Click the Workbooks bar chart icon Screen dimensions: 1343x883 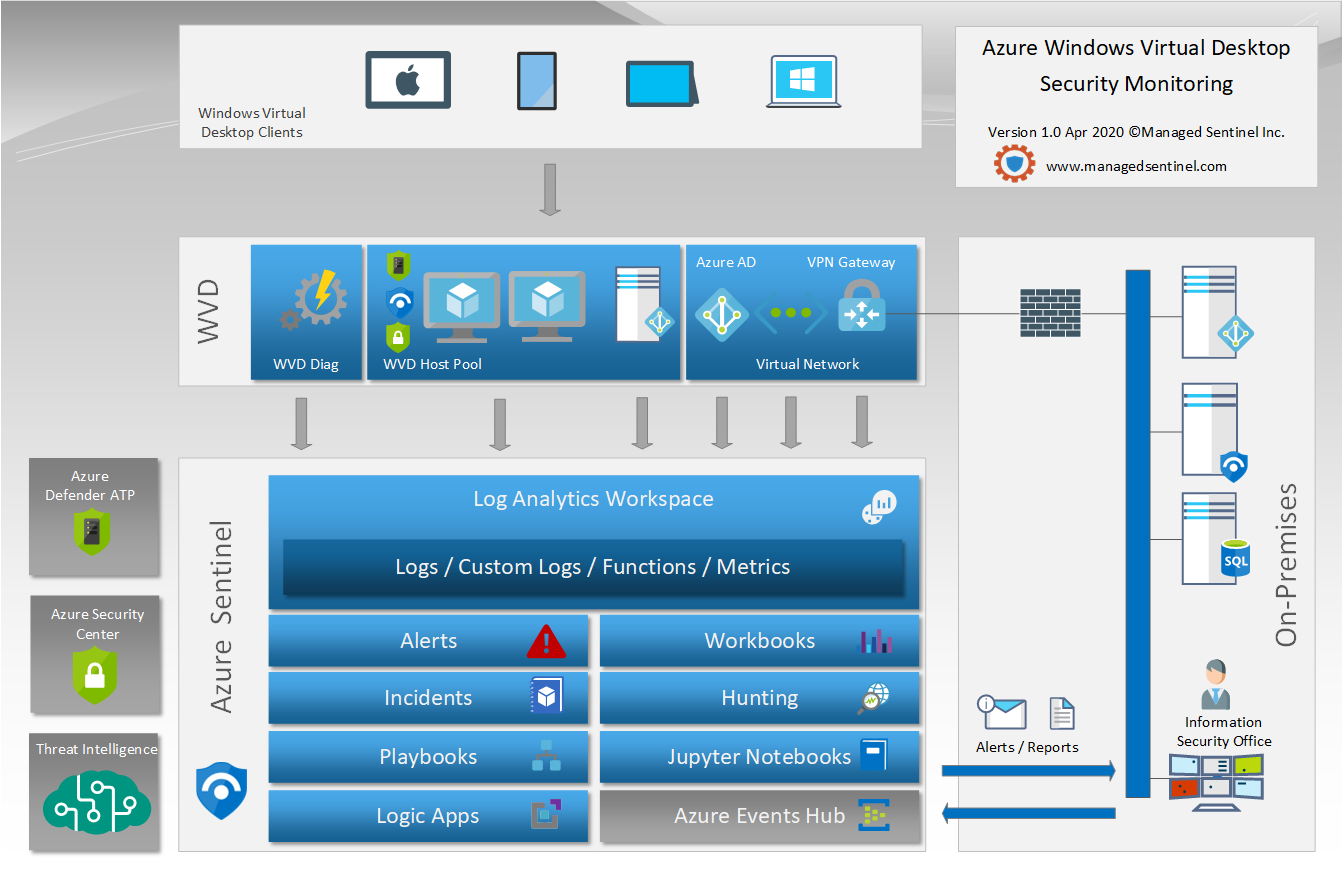click(x=876, y=642)
